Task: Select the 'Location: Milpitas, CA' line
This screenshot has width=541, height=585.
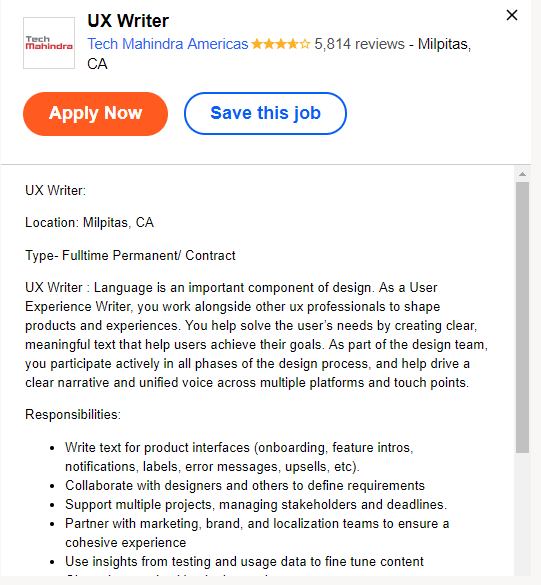Action: click(x=90, y=222)
